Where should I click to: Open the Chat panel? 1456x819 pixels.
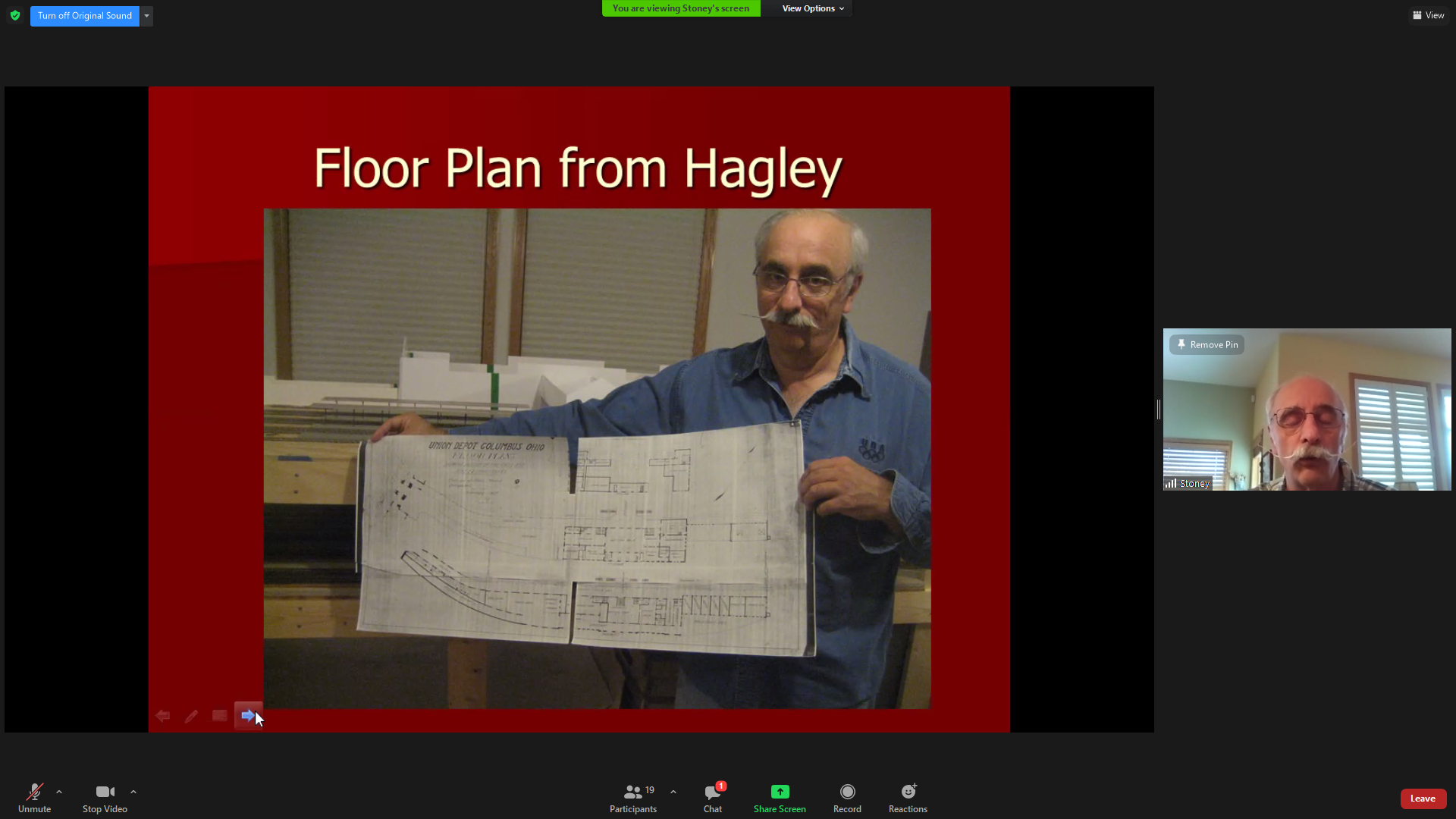pyautogui.click(x=712, y=798)
